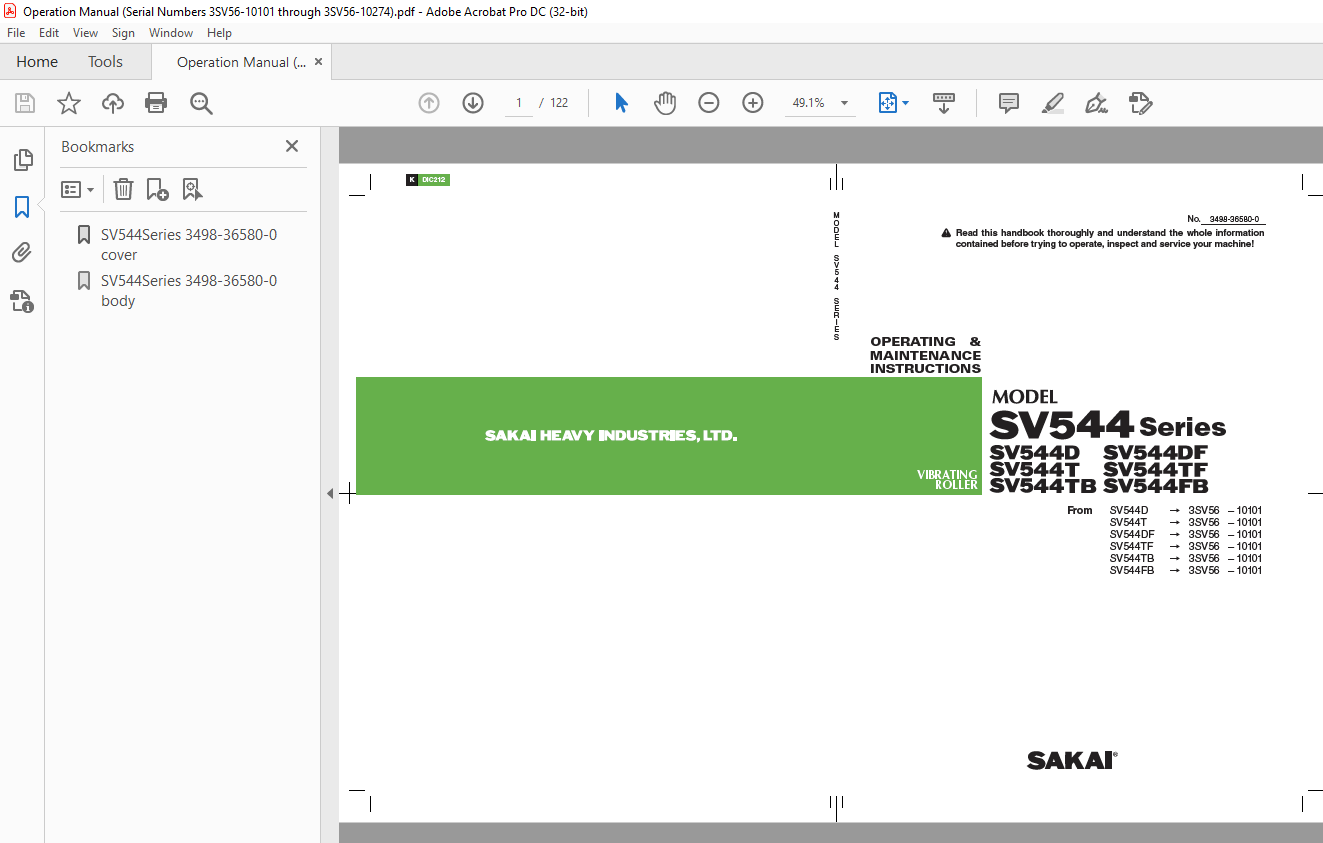The image size is (1323, 843).
Task: Open Page Thumbnails panel
Action: click(x=22, y=160)
